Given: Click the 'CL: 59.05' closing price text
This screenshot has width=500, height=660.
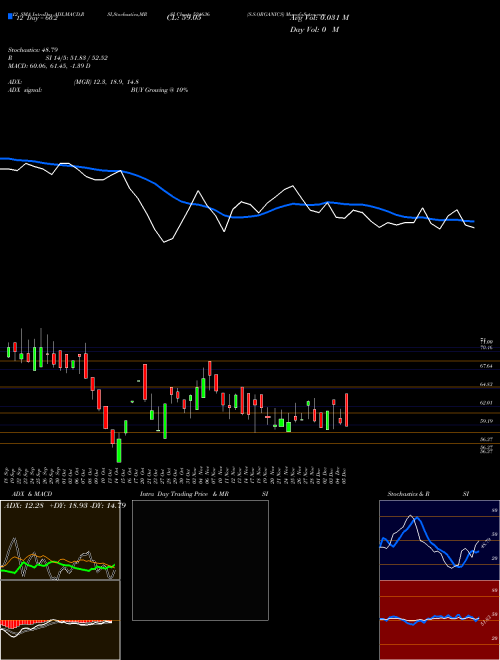Looking at the screenshot, I should [x=184, y=19].
